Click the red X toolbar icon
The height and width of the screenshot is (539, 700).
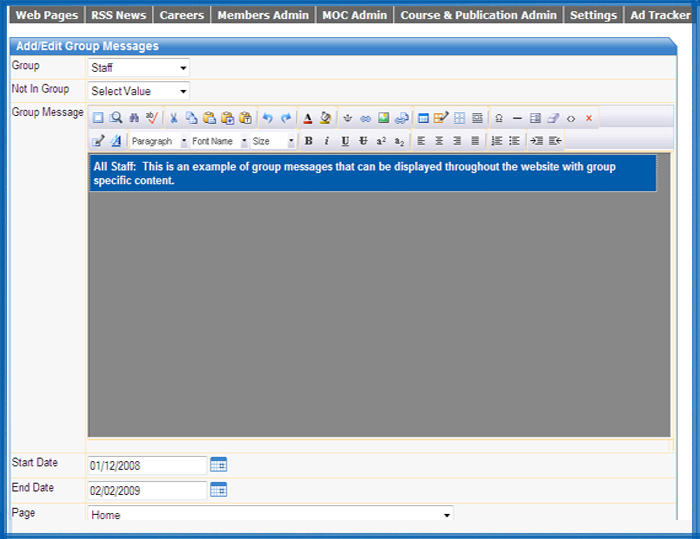coord(589,118)
